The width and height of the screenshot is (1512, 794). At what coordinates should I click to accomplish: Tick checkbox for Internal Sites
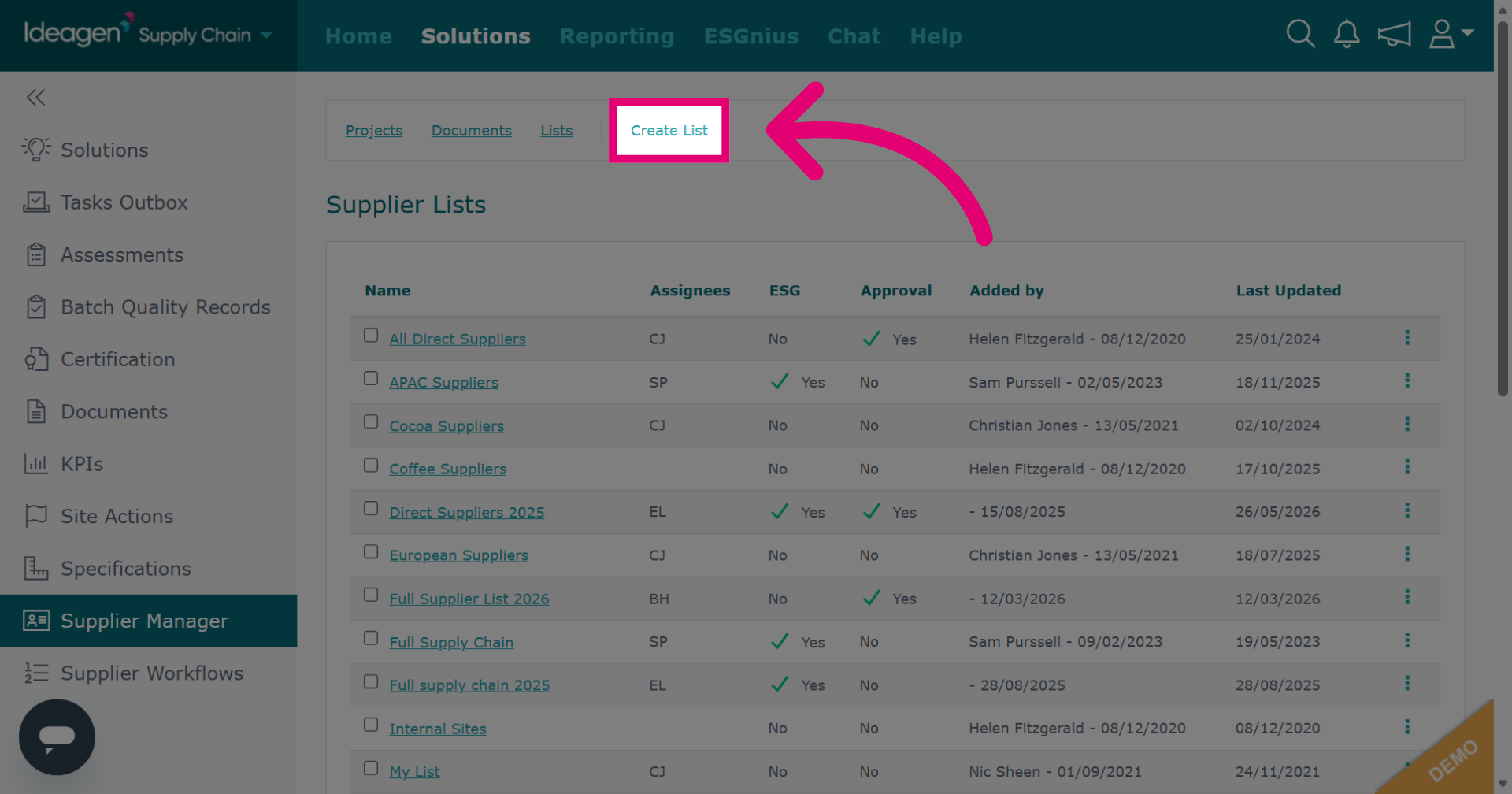tap(371, 725)
